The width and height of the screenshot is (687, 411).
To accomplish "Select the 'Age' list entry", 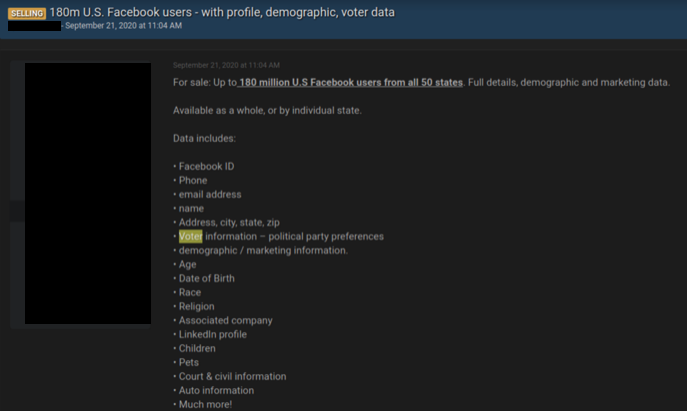I will coord(188,265).
